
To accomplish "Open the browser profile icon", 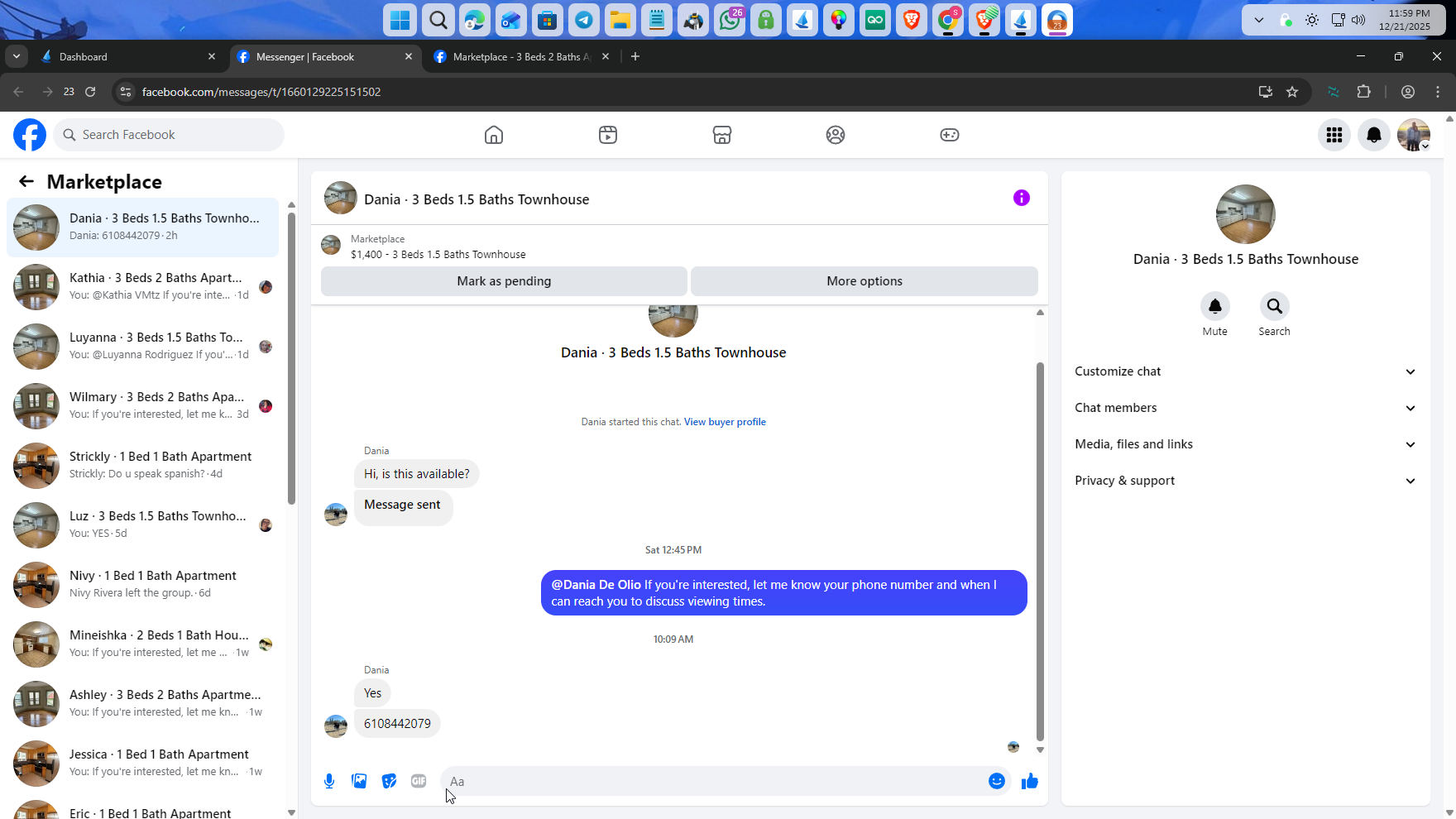I will tap(1408, 92).
